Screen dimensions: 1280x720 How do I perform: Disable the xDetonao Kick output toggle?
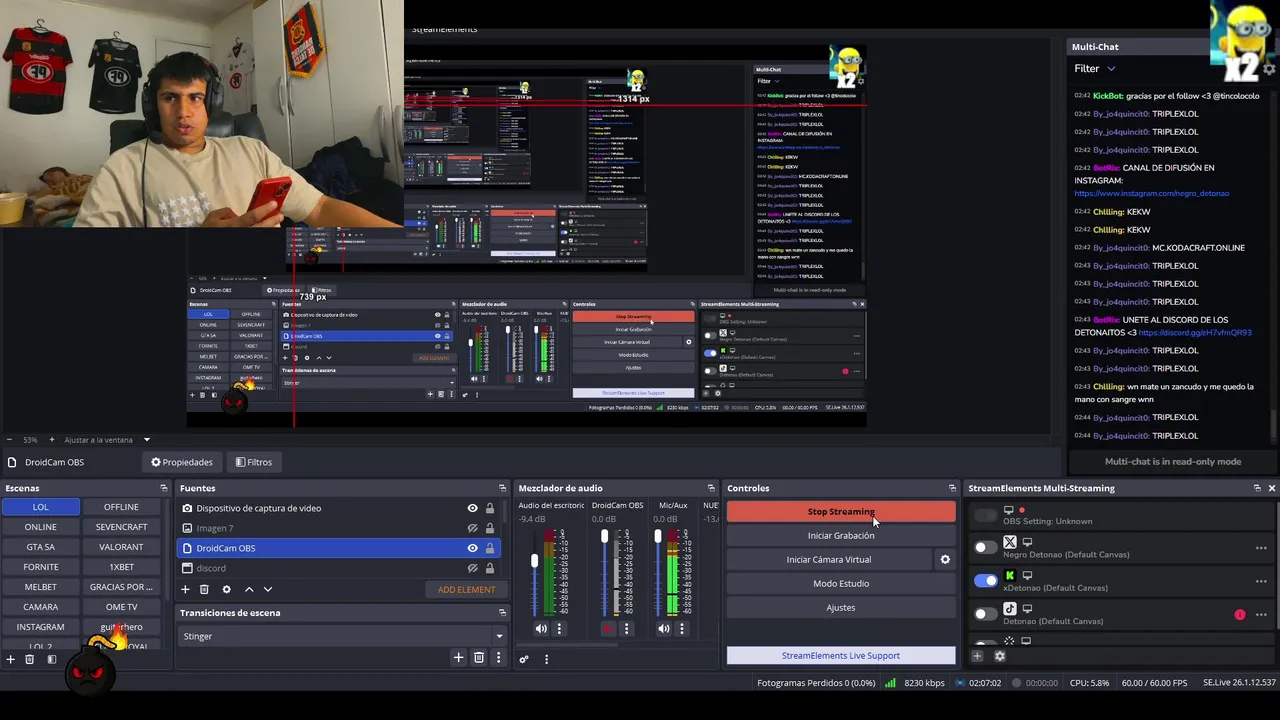pos(985,580)
